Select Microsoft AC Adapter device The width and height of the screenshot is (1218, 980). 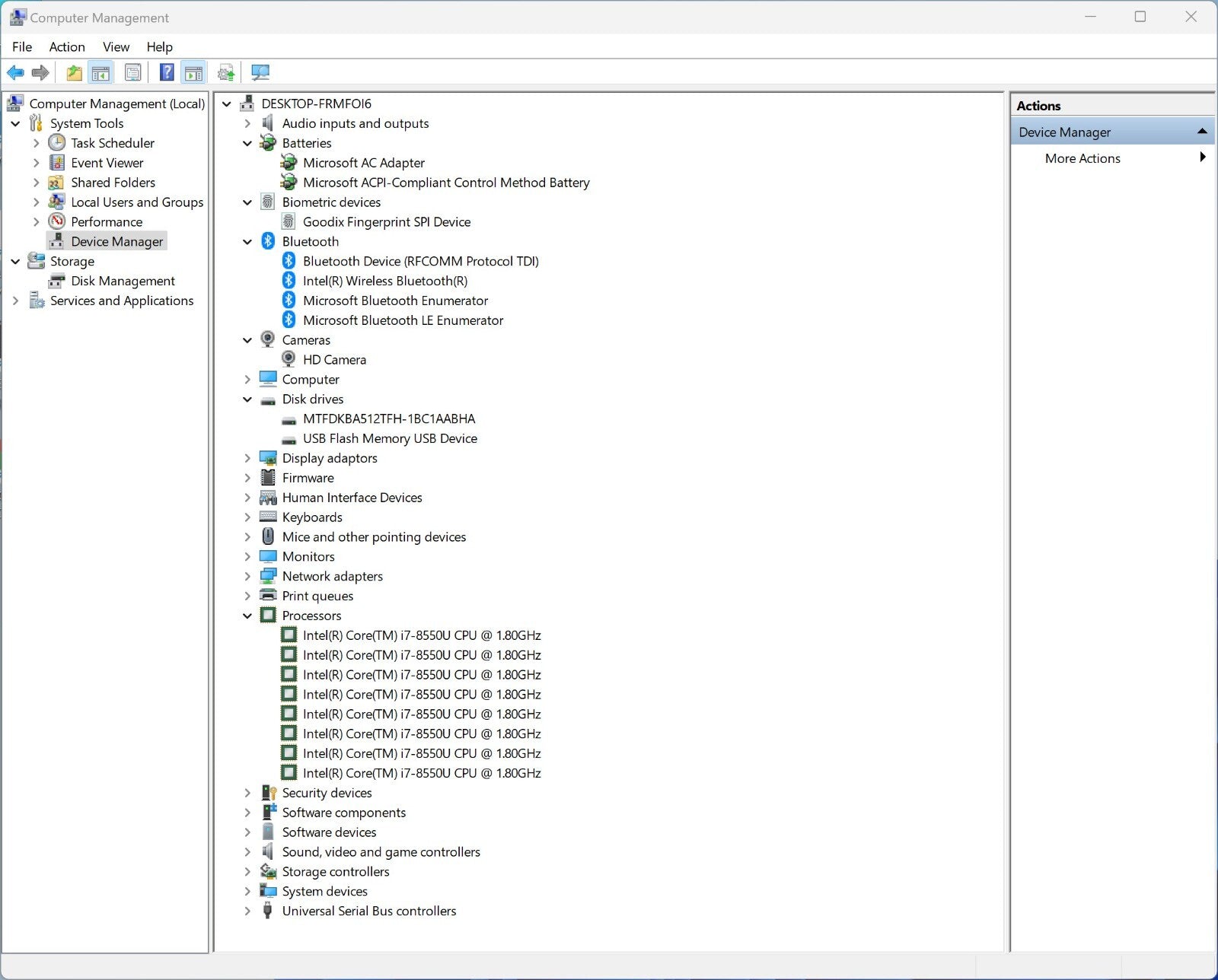tap(364, 163)
